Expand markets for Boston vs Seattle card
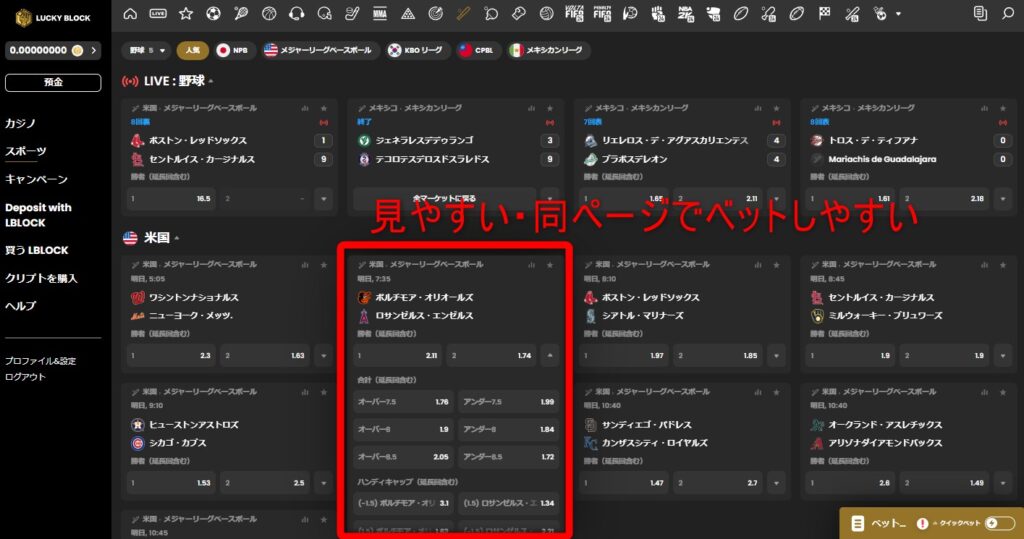 coord(776,355)
